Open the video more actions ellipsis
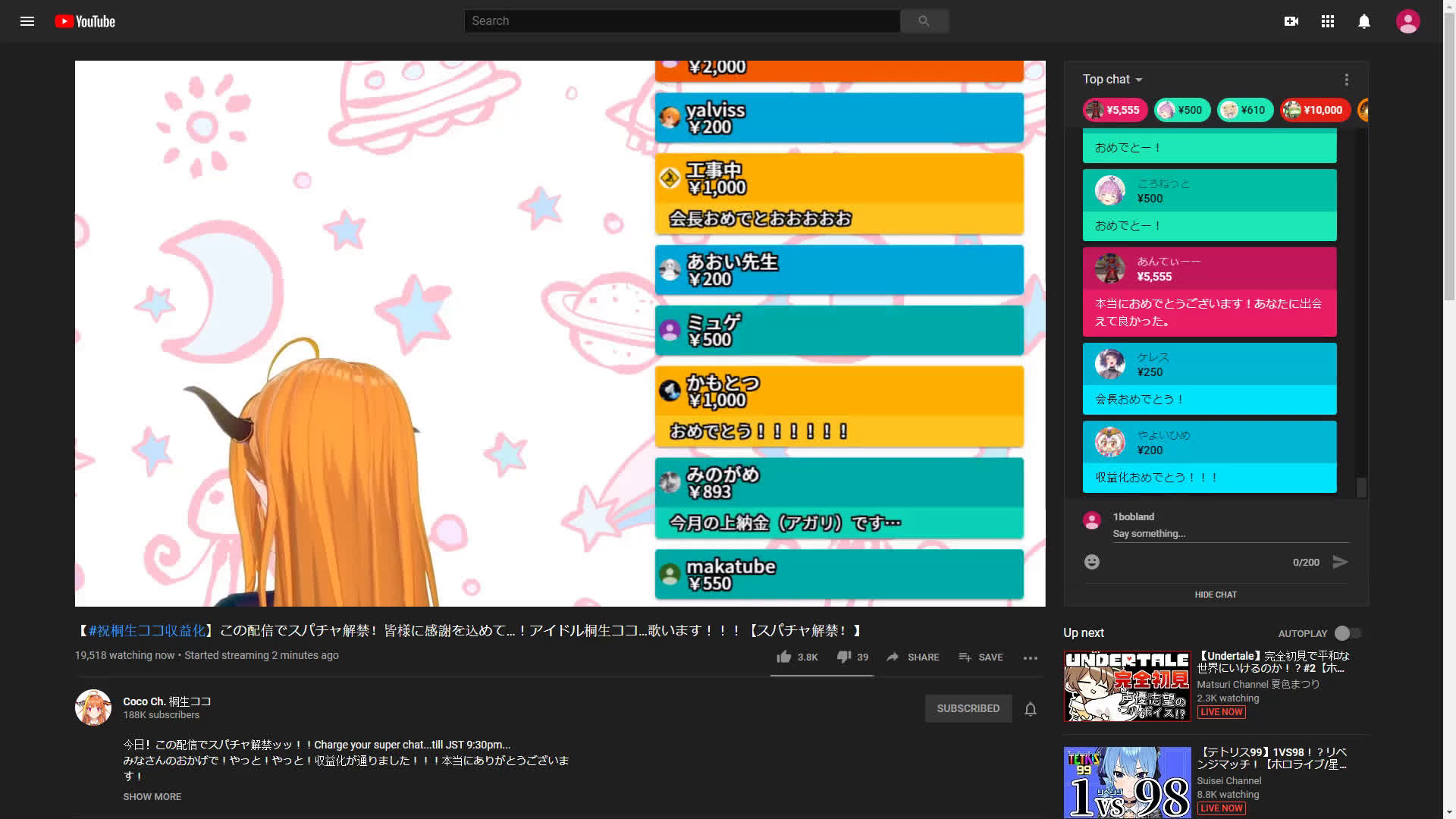The height and width of the screenshot is (819, 1456). click(1031, 657)
